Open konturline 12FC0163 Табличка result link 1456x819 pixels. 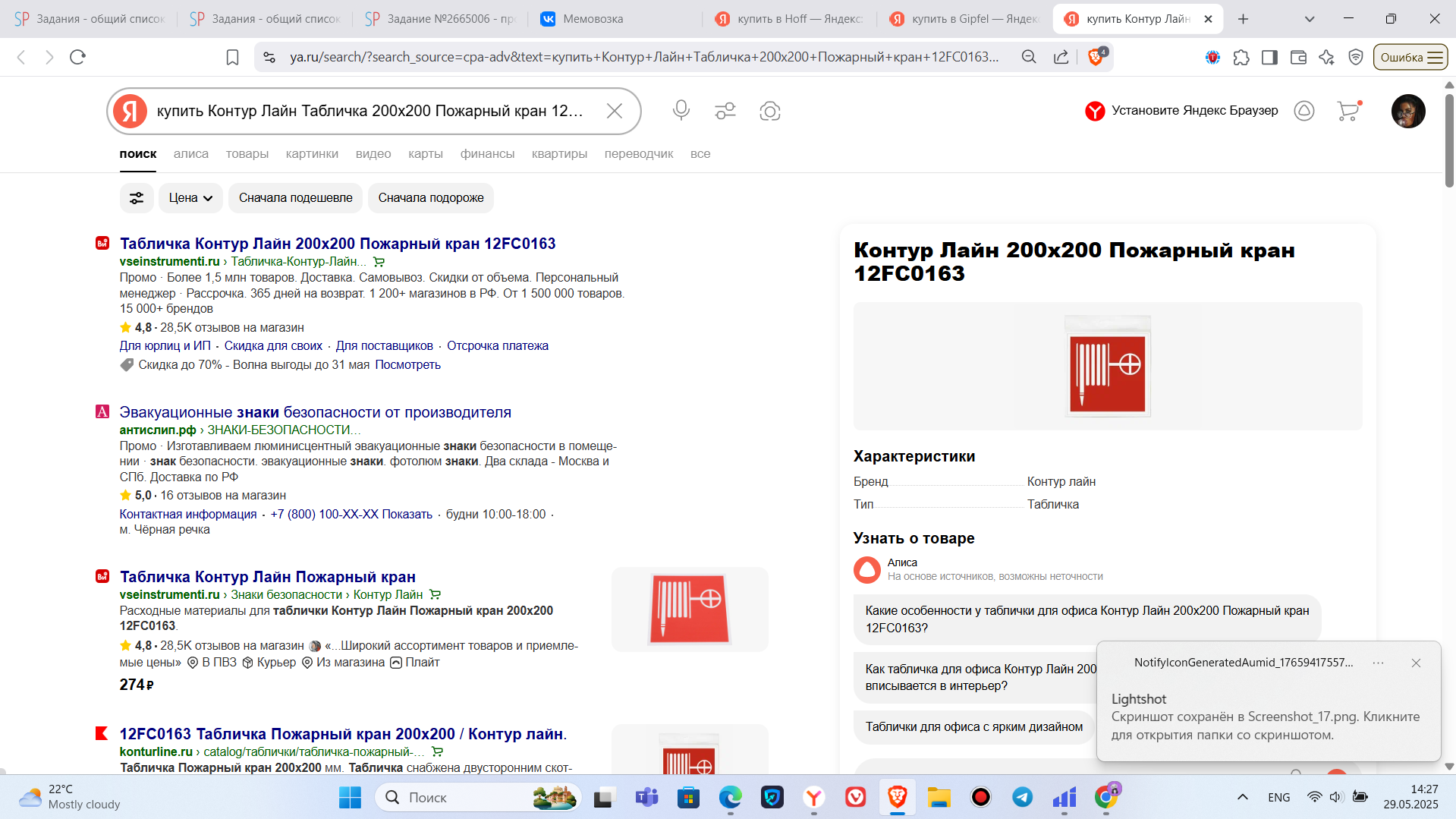tap(344, 734)
